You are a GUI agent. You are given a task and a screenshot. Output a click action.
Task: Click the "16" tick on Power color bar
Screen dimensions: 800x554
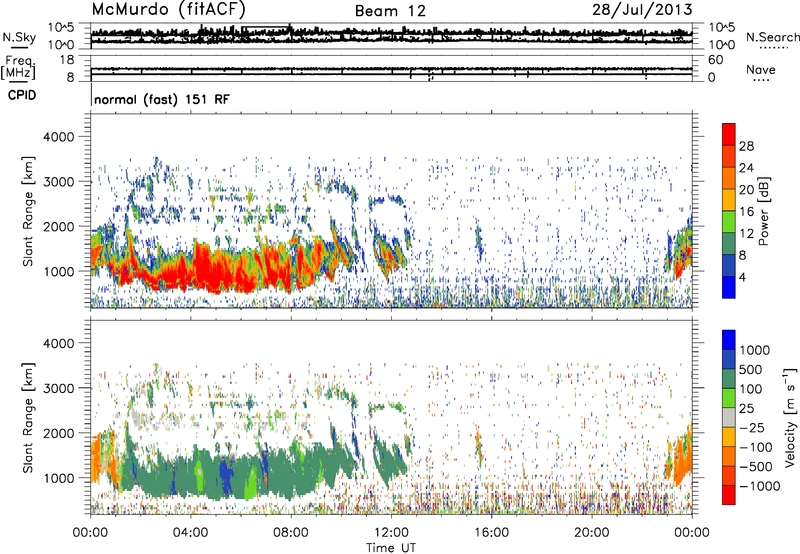coord(746,212)
